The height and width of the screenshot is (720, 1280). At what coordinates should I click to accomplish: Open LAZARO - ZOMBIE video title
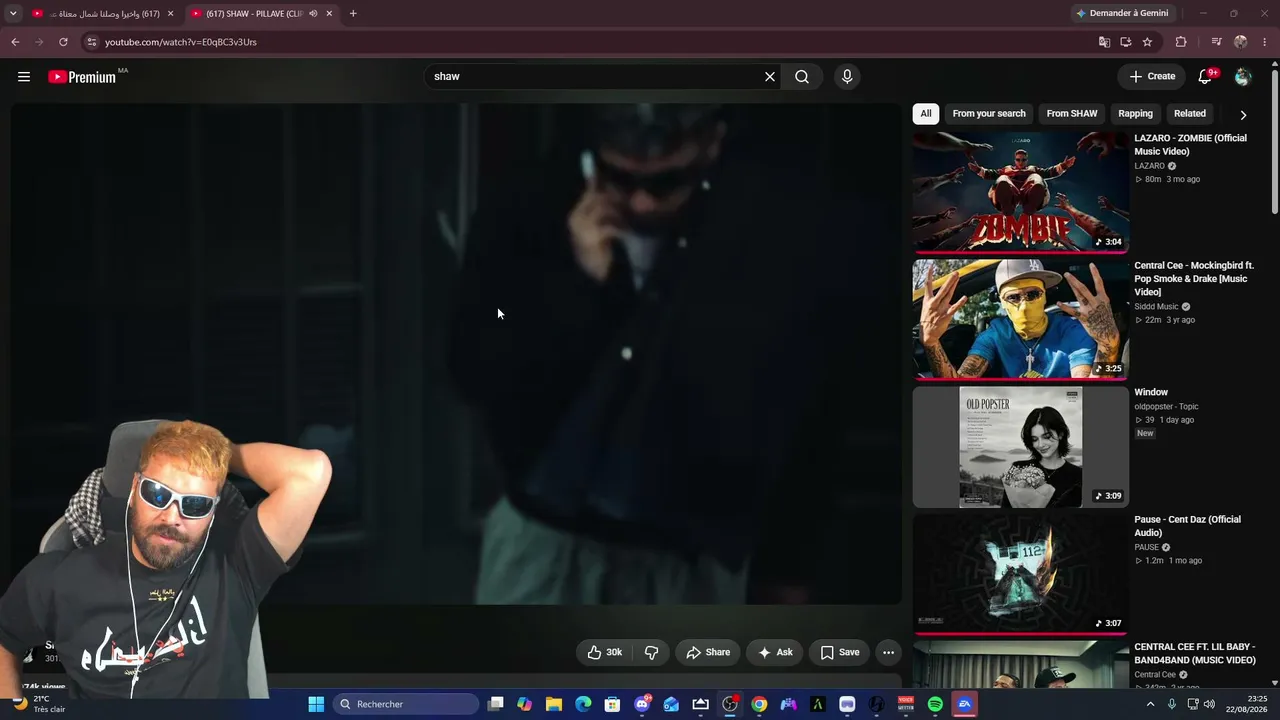coord(1190,145)
